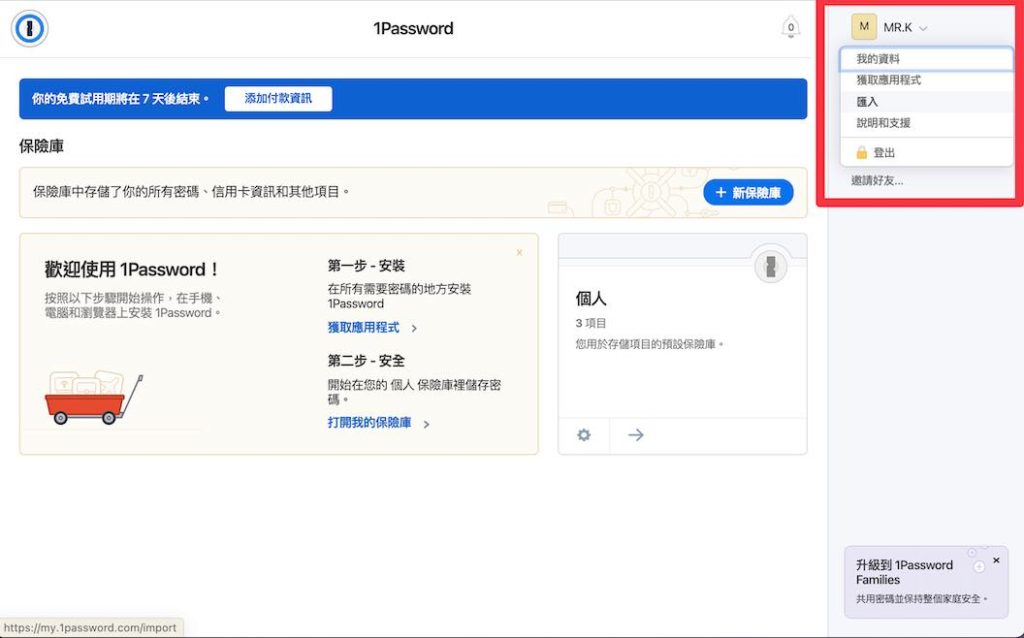Viewport: 1024px width, 638px height.
Task: Choose 匯入 in the account menu
Action: pos(926,102)
